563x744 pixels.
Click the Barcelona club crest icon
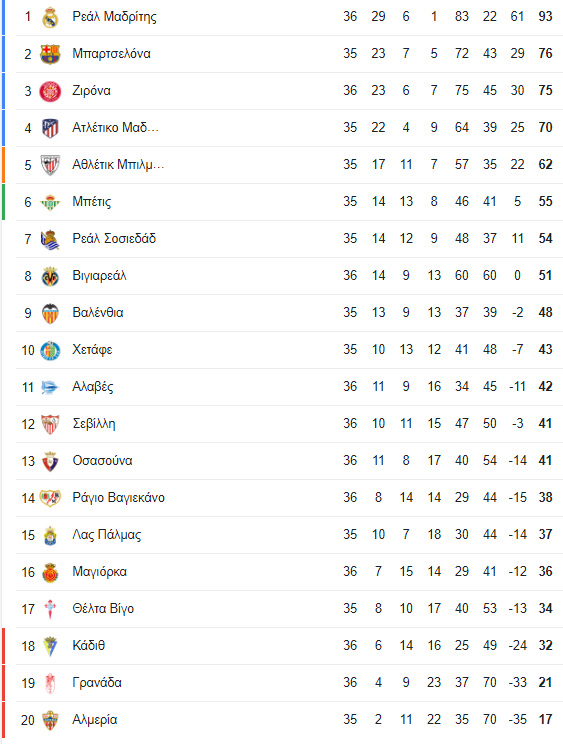(x=50, y=54)
